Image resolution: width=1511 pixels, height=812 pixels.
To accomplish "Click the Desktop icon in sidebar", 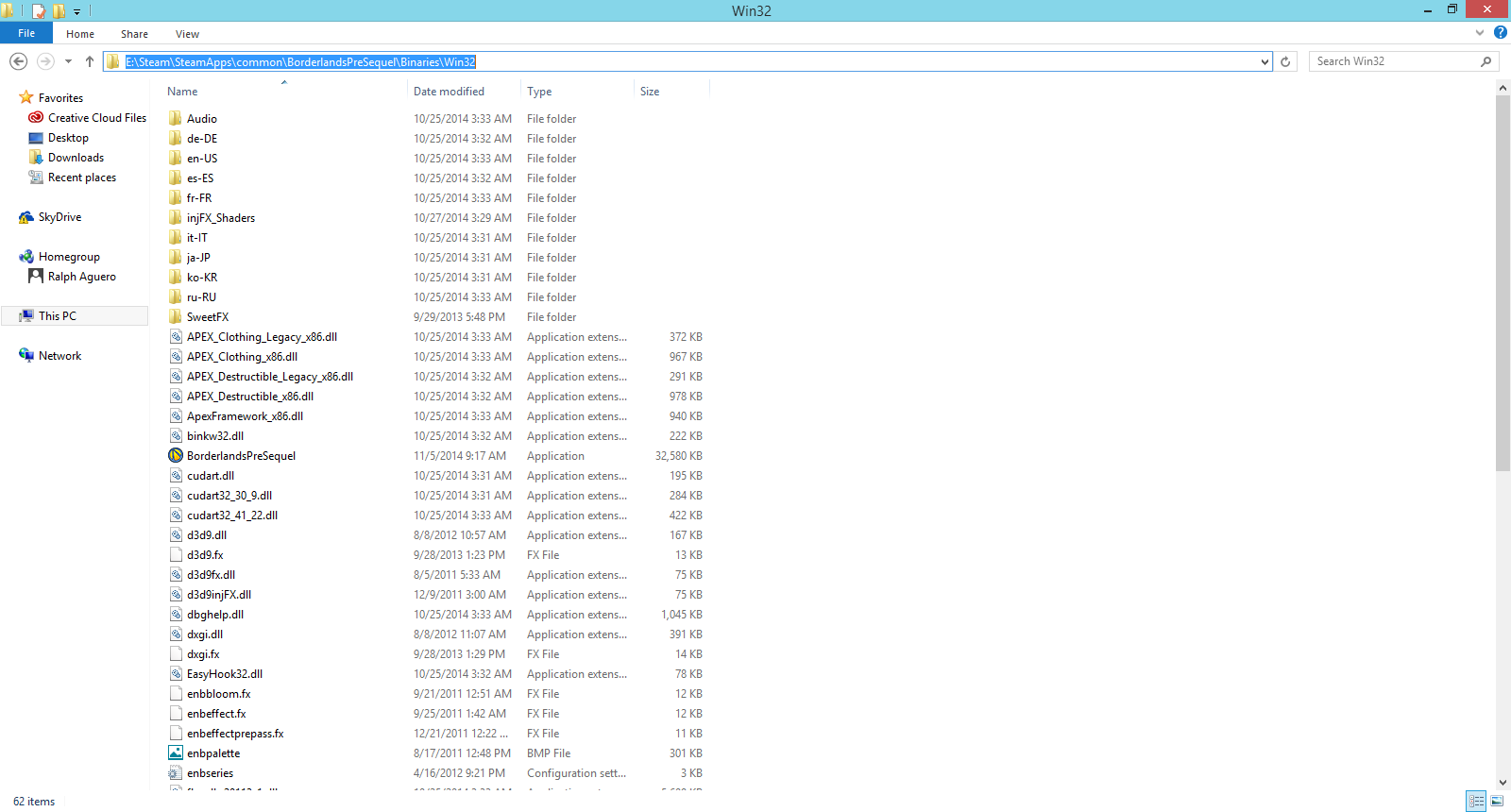I will [x=36, y=138].
